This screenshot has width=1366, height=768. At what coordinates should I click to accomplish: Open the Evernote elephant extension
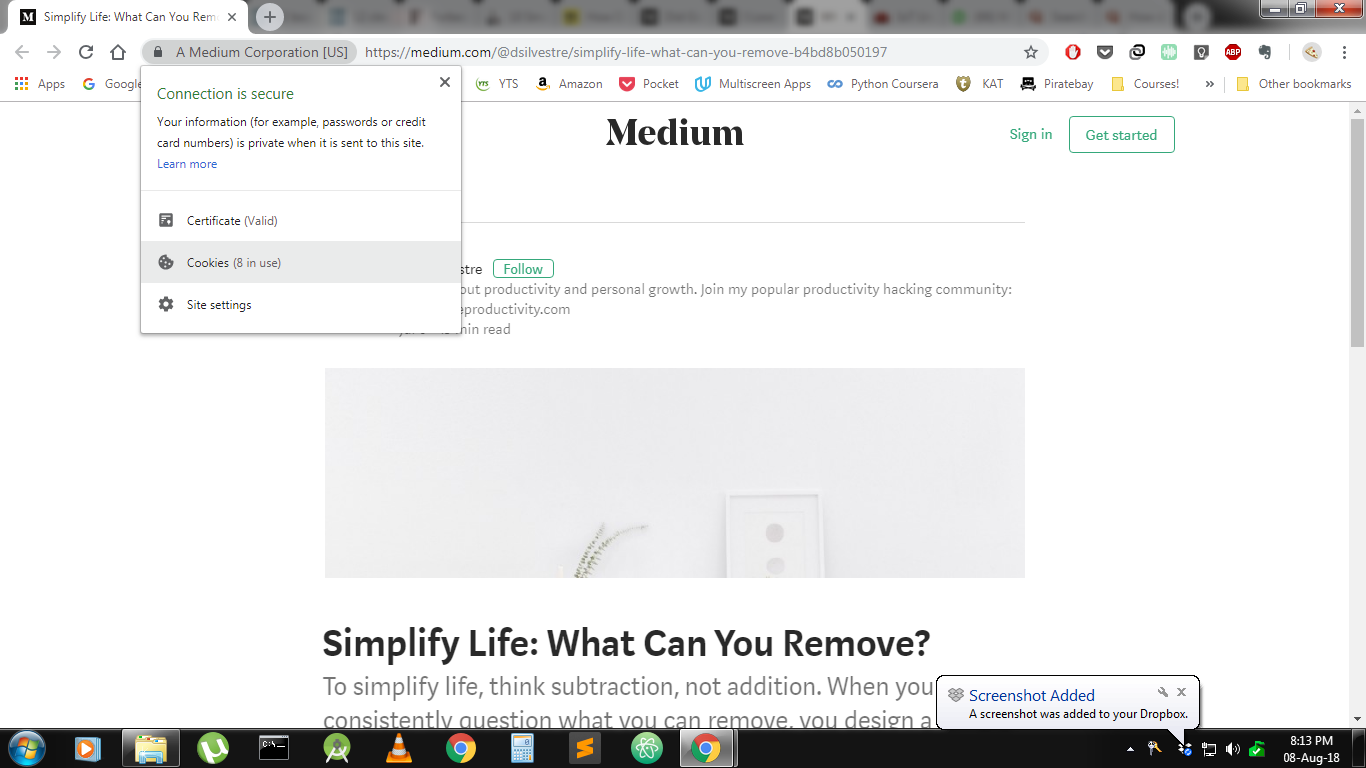pyautogui.click(x=1265, y=52)
